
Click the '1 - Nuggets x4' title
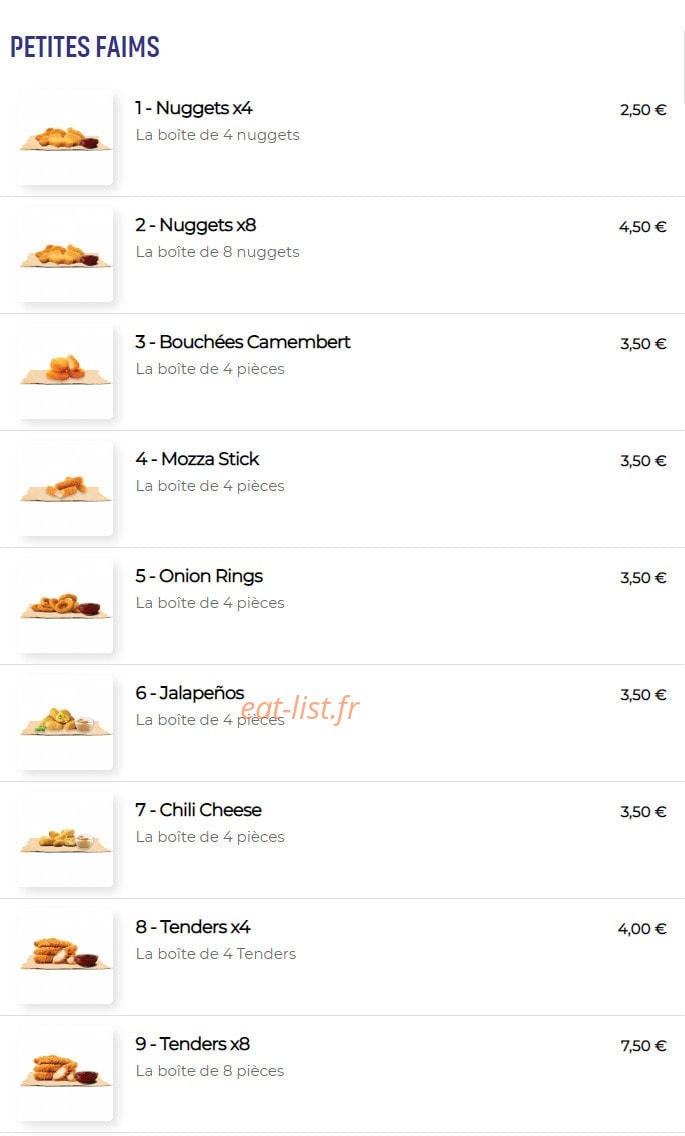coord(194,108)
